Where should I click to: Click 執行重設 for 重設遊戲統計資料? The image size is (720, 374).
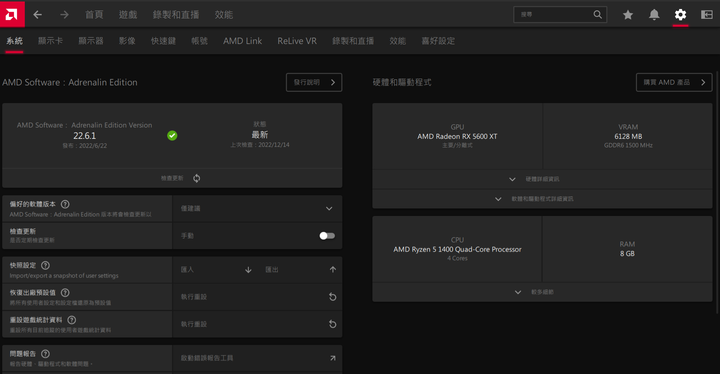click(194, 324)
